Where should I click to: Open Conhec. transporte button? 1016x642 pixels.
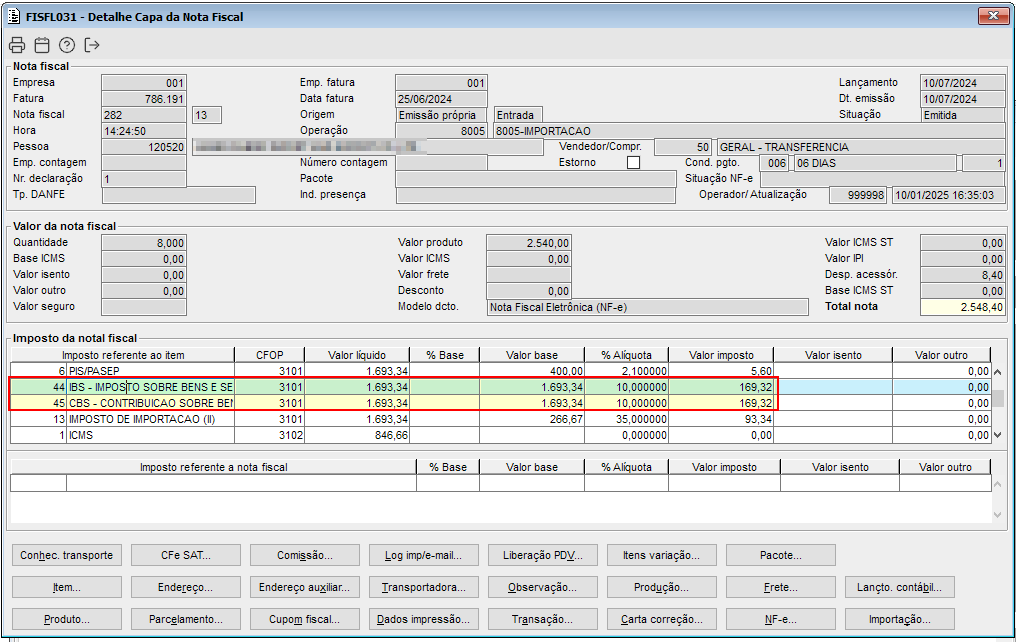67,555
